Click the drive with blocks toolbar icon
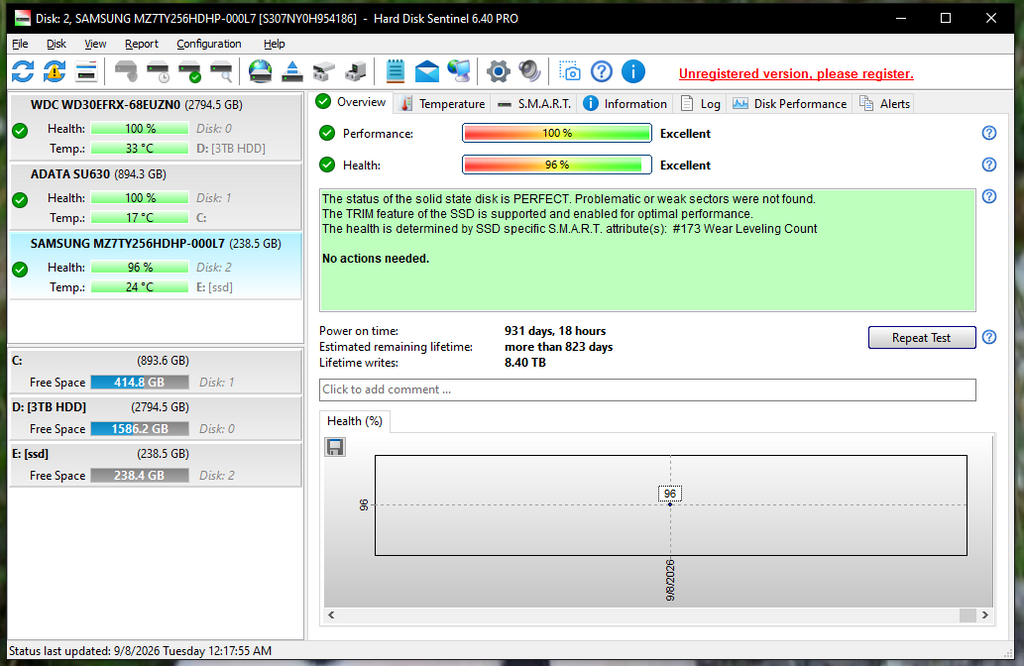This screenshot has height=666, width=1024. [324, 71]
